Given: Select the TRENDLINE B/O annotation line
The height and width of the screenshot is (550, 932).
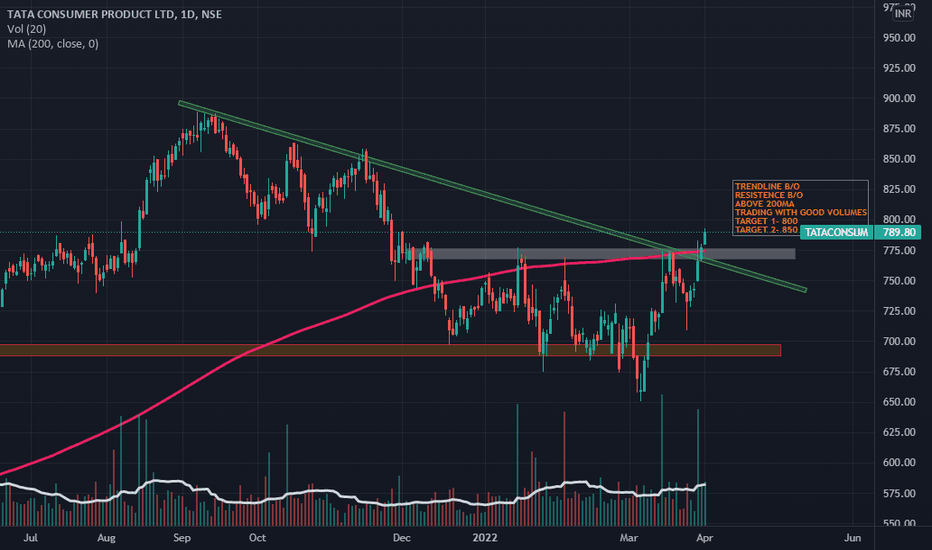Looking at the screenshot, I should click(x=767, y=186).
